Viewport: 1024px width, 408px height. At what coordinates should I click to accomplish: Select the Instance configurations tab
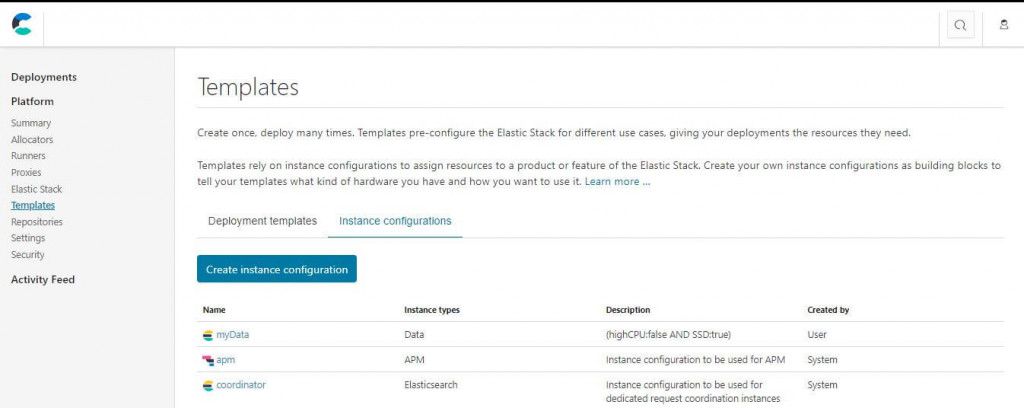pyautogui.click(x=395, y=221)
